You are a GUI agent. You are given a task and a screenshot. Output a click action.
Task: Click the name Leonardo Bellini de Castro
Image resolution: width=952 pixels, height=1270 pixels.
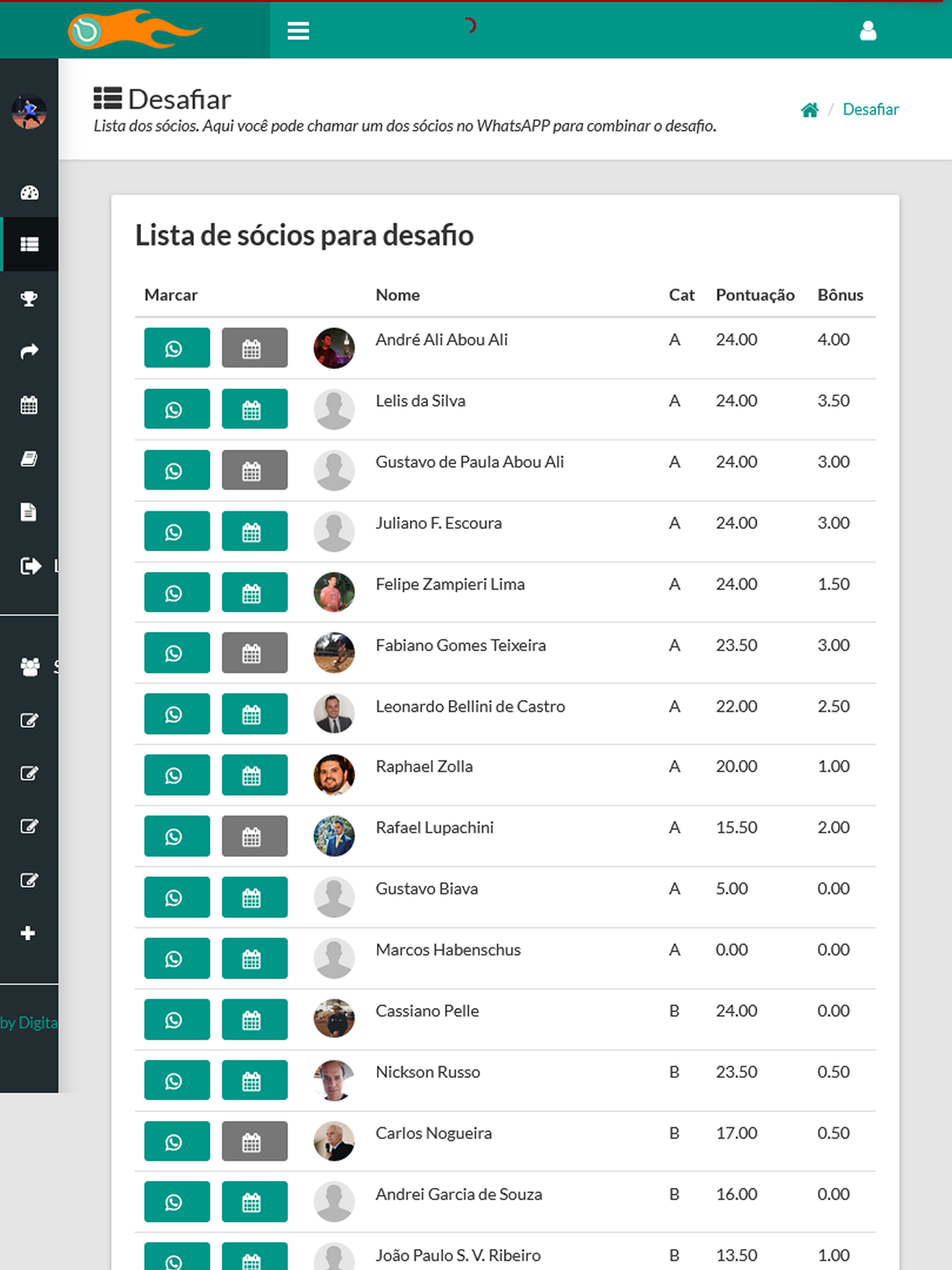pyautogui.click(x=470, y=706)
